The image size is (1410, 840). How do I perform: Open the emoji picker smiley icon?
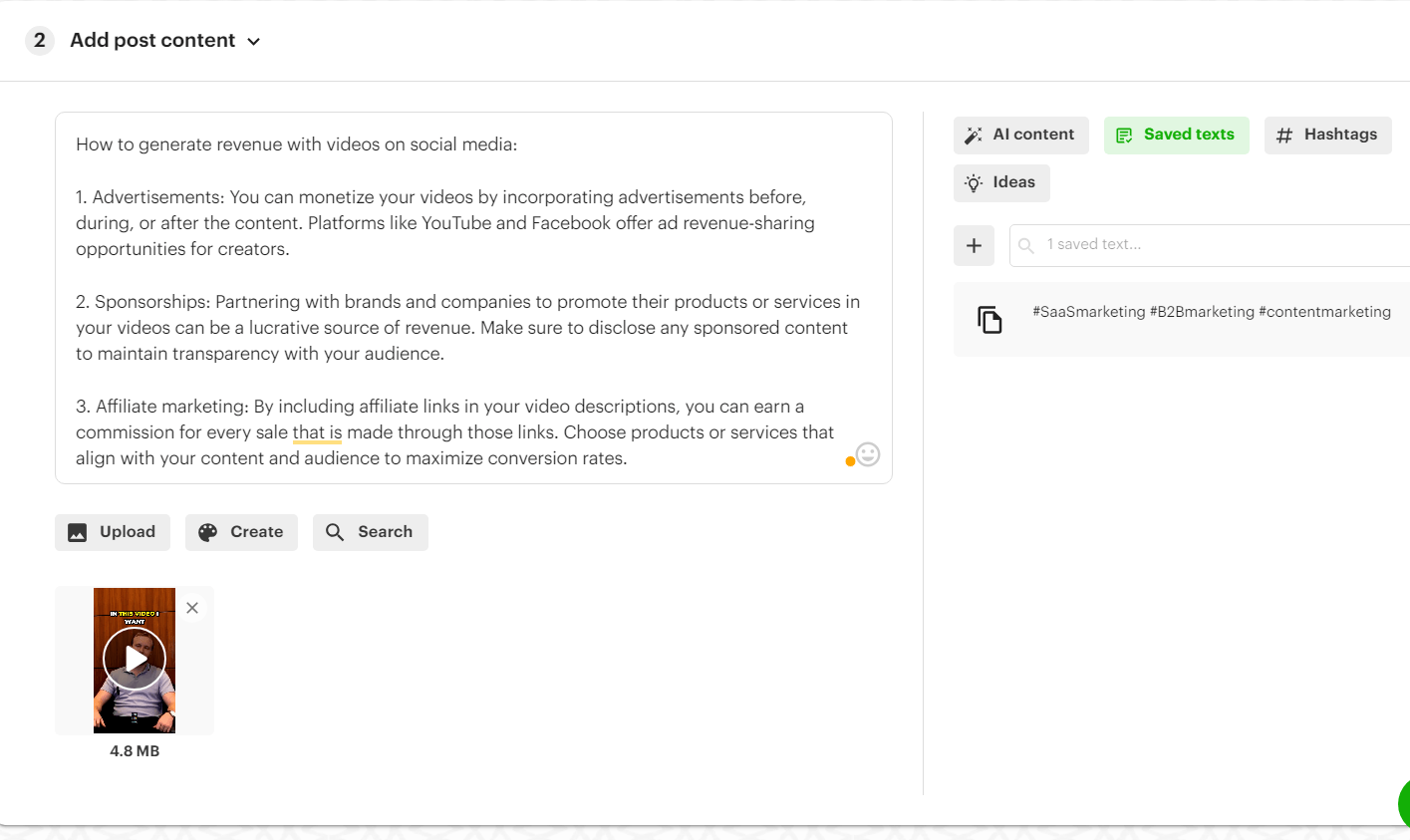pyautogui.click(x=868, y=454)
